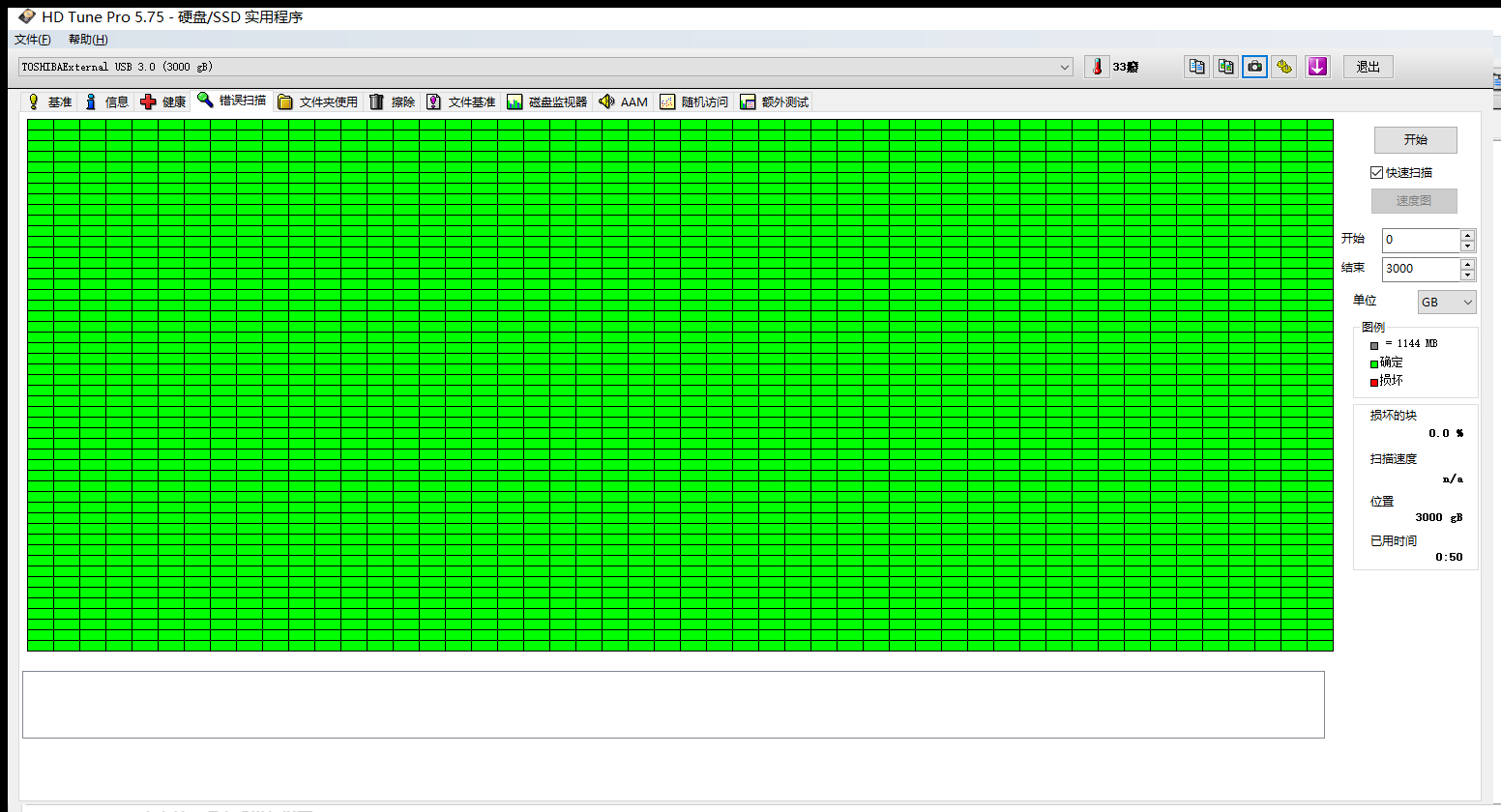Viewport: 1501px width, 812px height.
Task: Toggle the 快速扫描 quick scan checkbox
Action: click(1376, 173)
